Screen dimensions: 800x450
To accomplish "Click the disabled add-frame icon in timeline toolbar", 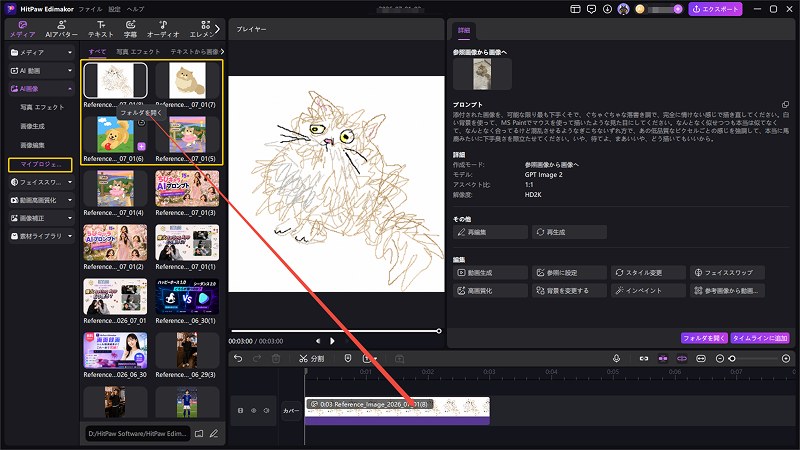I will coord(399,359).
